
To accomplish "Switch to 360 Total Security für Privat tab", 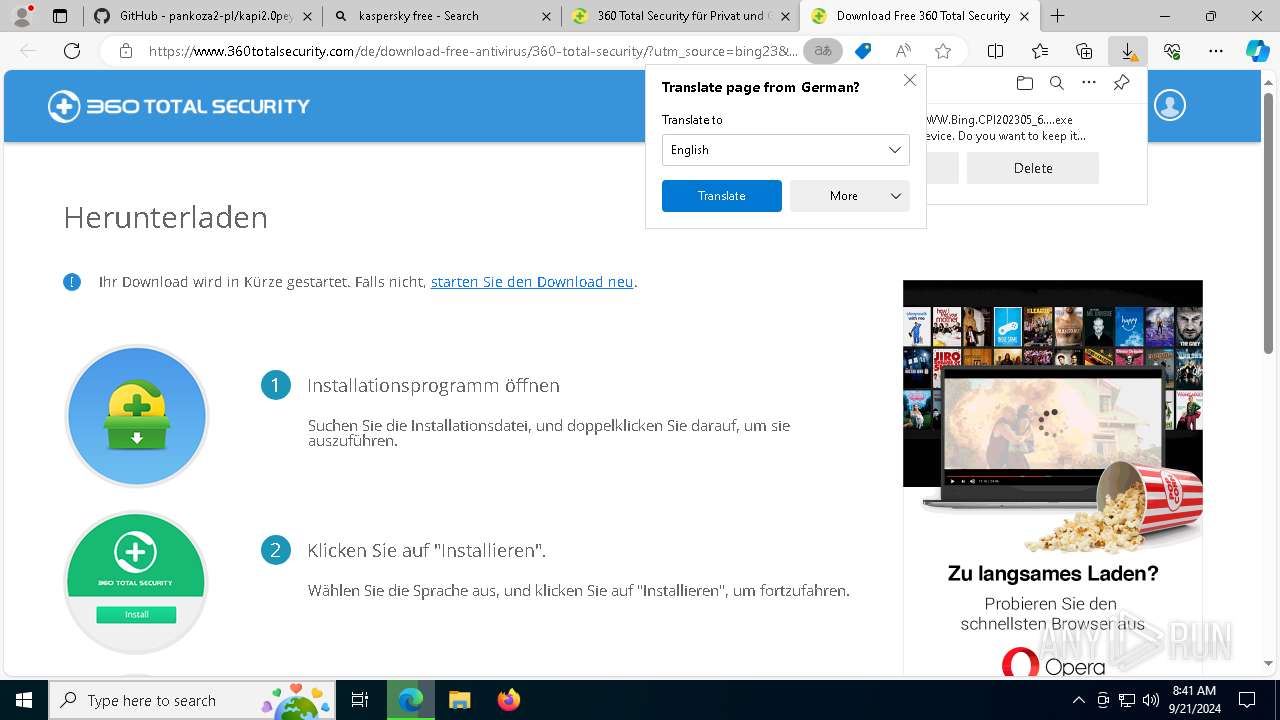I will click(x=680, y=16).
